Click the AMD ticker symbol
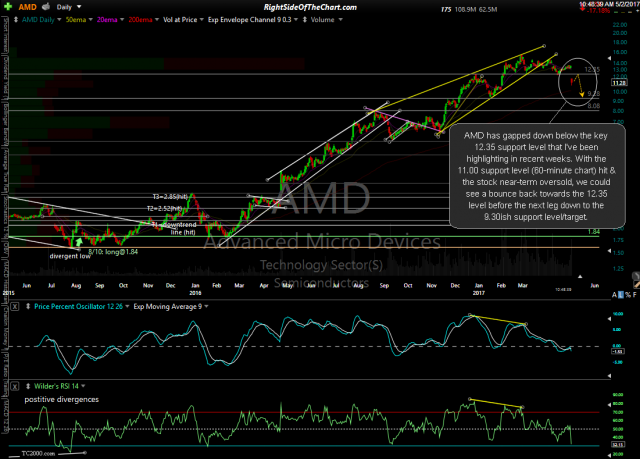Image resolution: width=640 pixels, height=459 pixels. coord(27,7)
